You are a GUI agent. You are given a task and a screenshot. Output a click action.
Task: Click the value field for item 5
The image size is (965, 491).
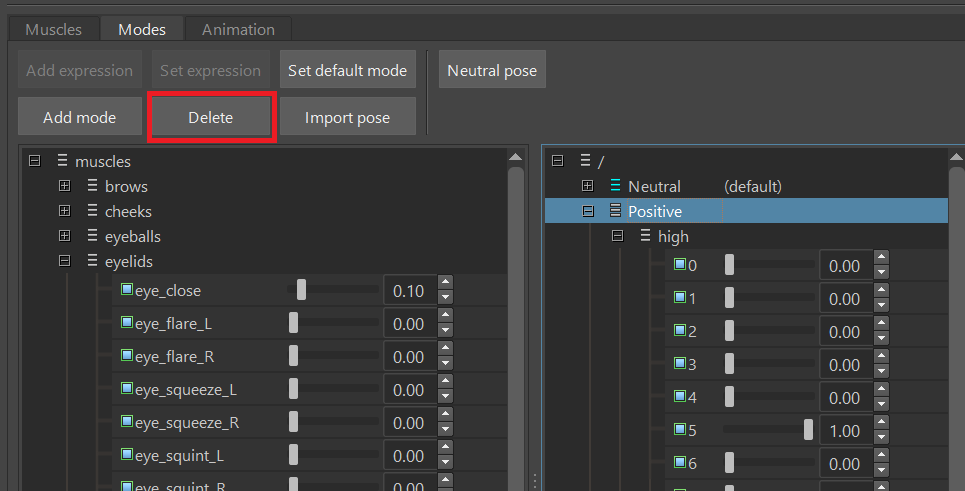click(x=845, y=430)
